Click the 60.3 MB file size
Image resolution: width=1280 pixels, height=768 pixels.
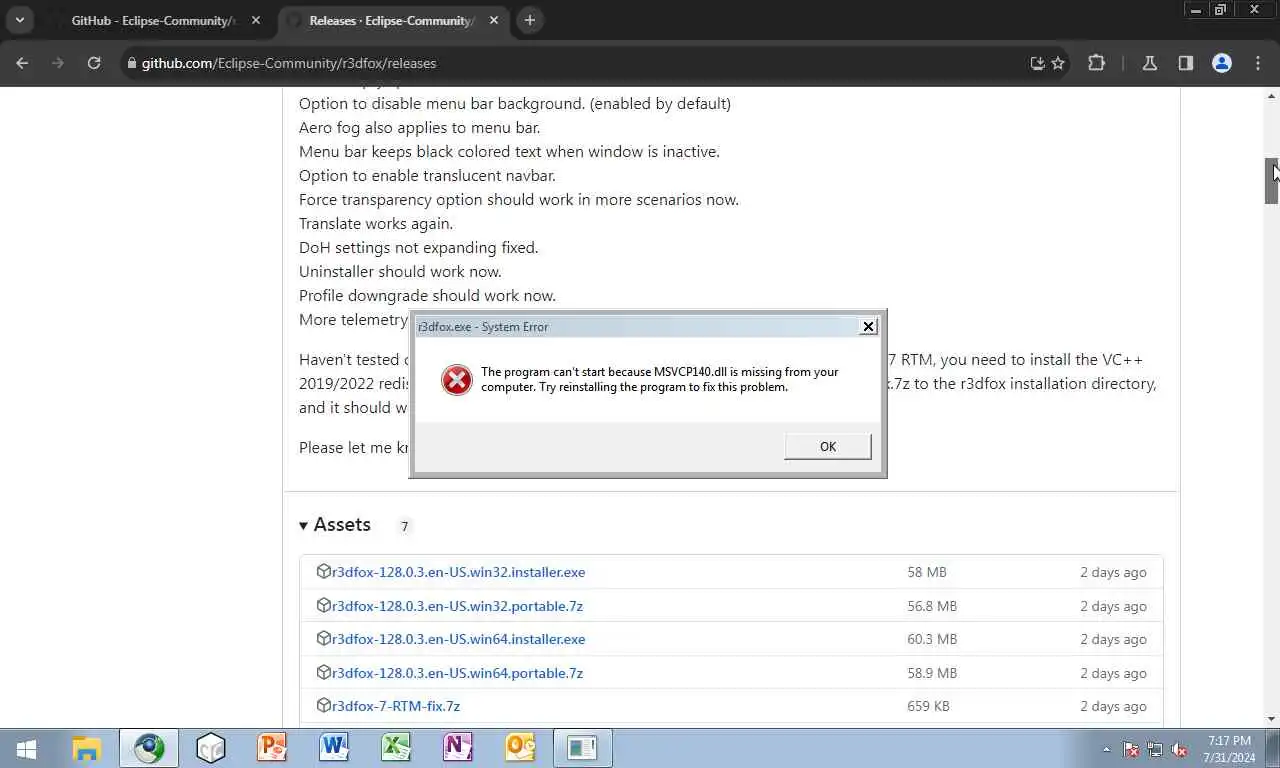click(932, 639)
